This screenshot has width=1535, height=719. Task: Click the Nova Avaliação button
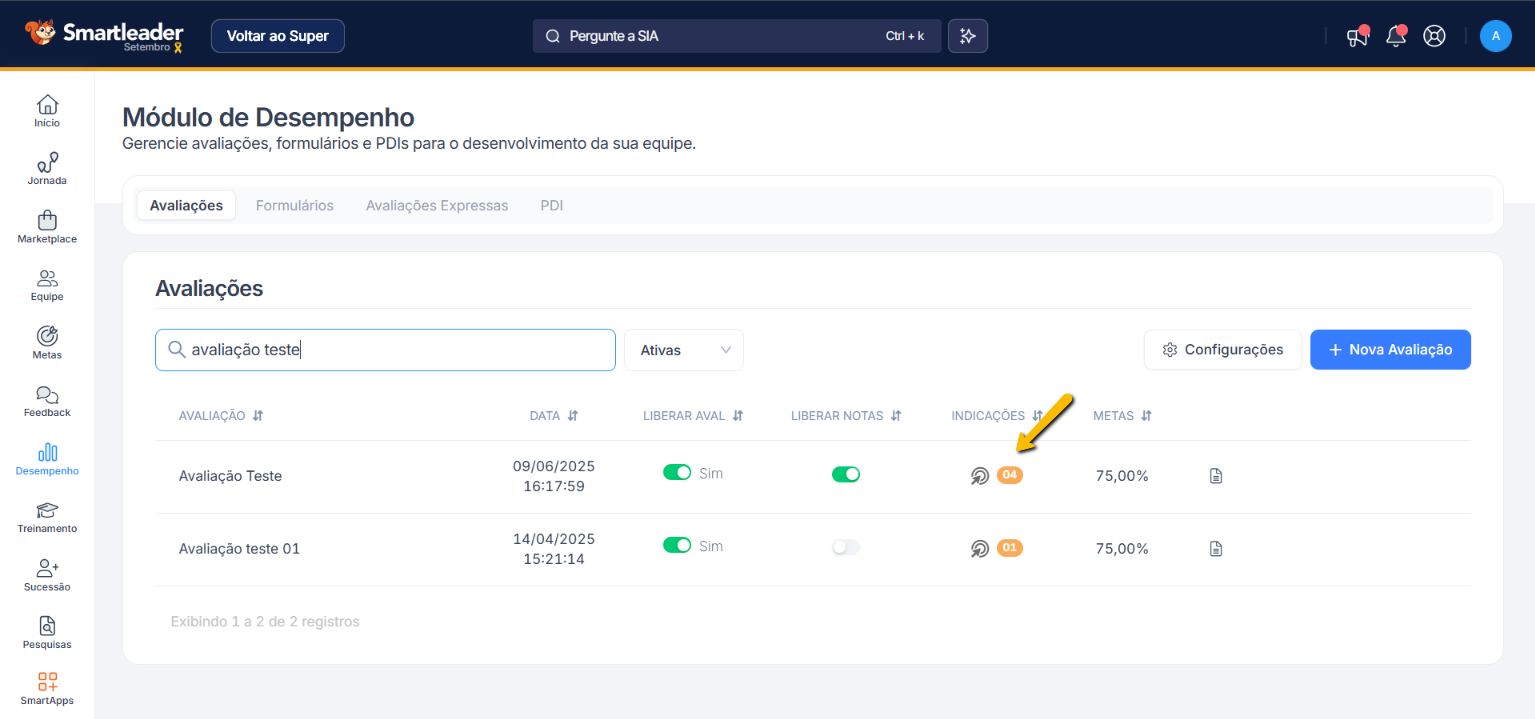pos(1390,350)
